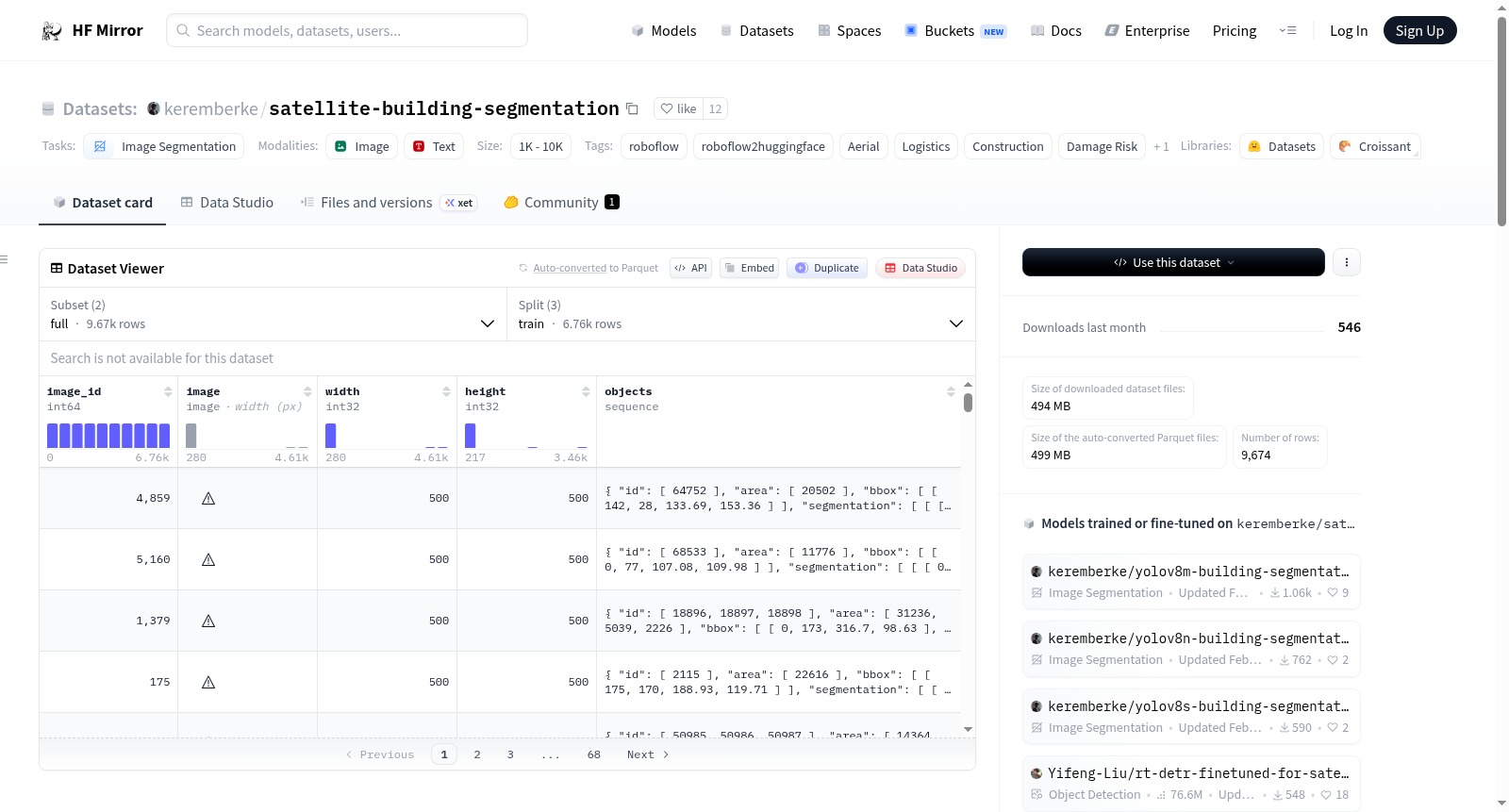Switch to Files and versions tab

pyautogui.click(x=389, y=203)
